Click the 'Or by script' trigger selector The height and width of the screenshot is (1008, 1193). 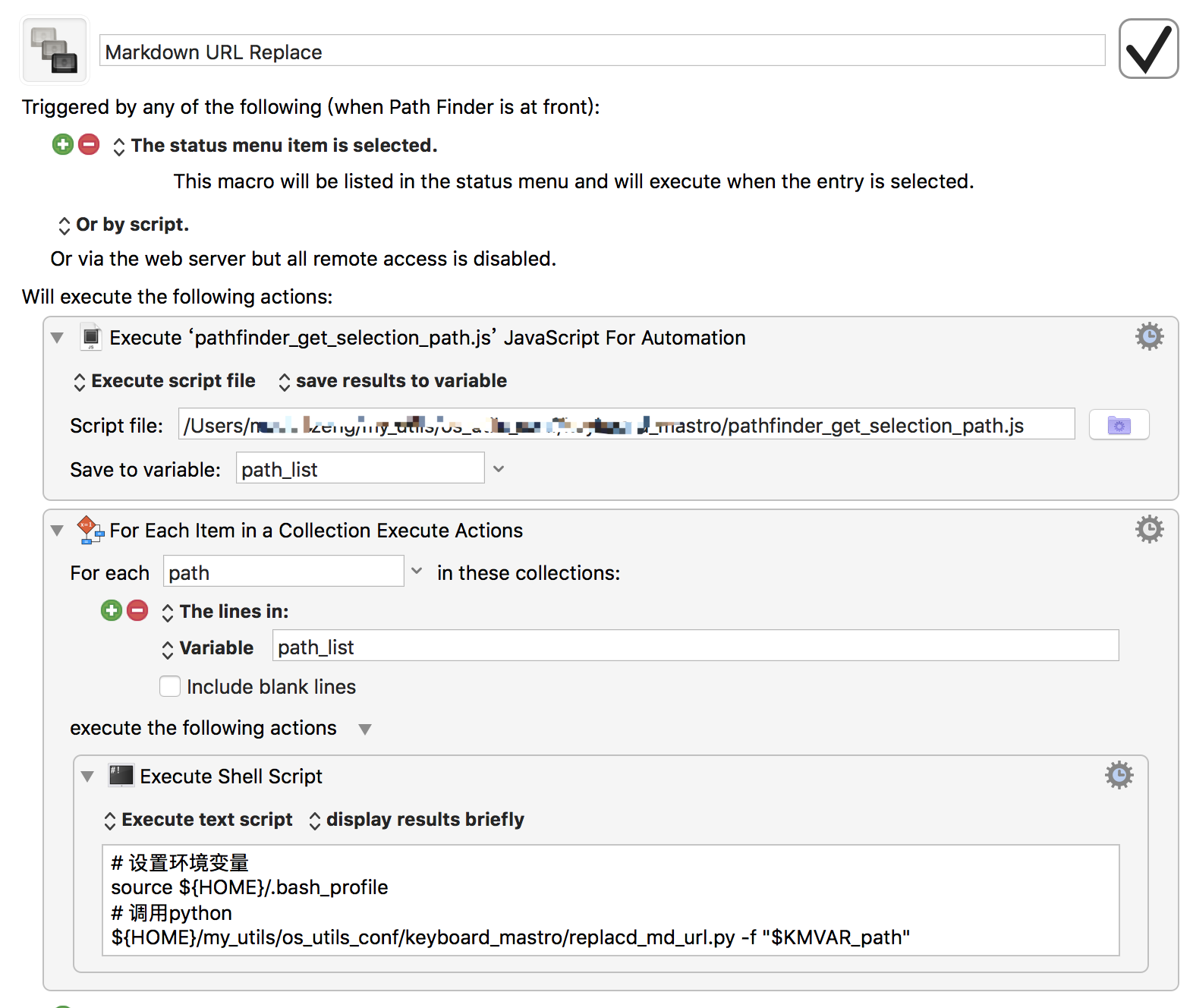point(124,225)
